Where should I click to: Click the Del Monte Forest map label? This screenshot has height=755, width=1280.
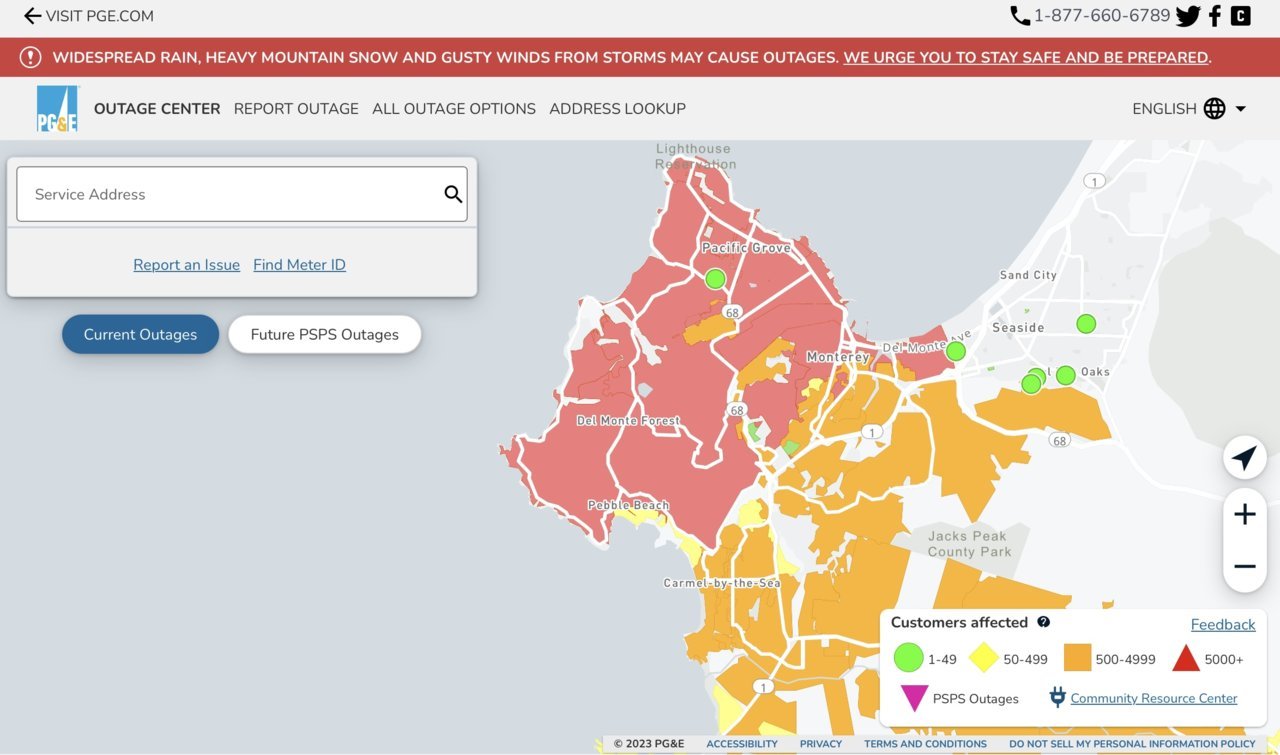tap(628, 421)
